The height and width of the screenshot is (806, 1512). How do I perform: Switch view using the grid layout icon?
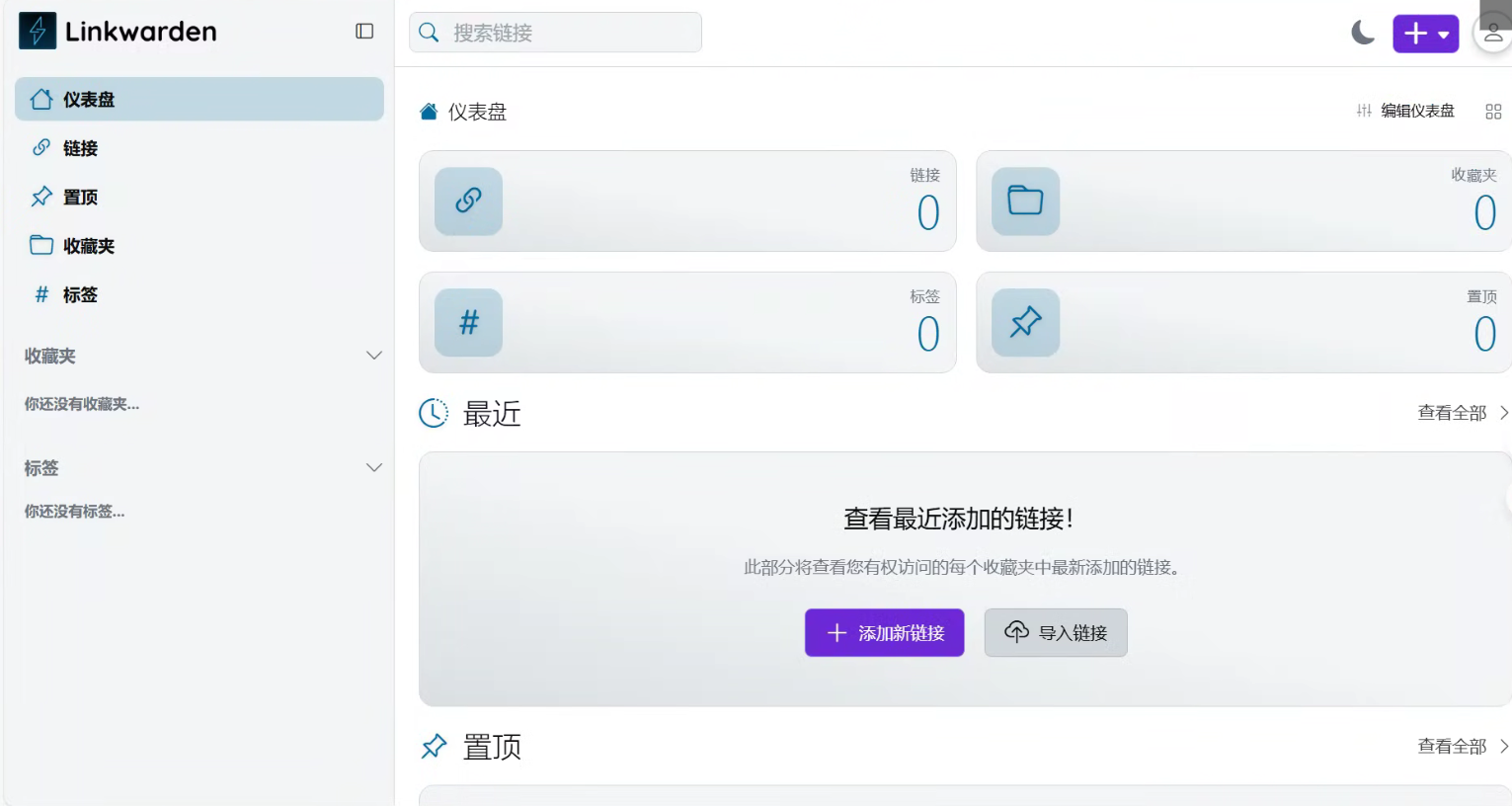(x=1493, y=112)
